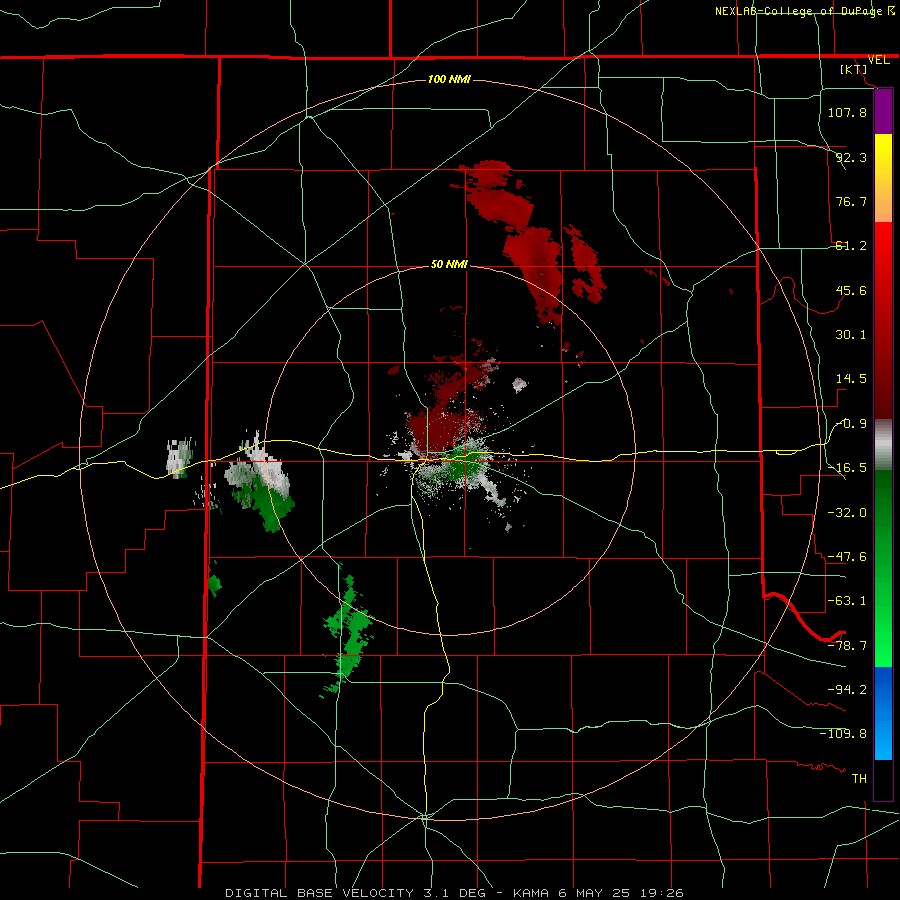Click the -94.2 legend value
The height and width of the screenshot is (900, 900).
click(847, 690)
